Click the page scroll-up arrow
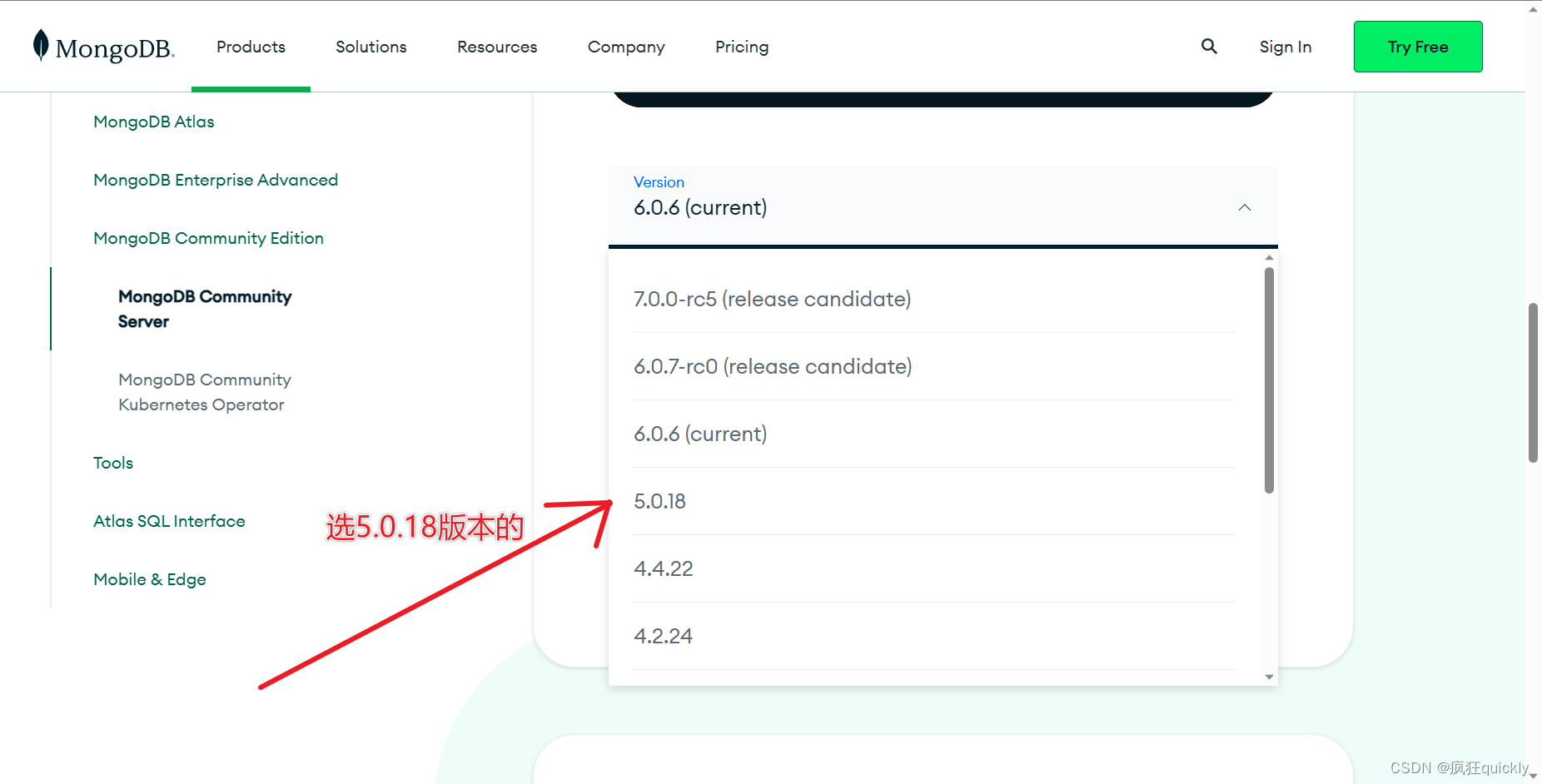The width and height of the screenshot is (1542, 784). coord(1533,9)
